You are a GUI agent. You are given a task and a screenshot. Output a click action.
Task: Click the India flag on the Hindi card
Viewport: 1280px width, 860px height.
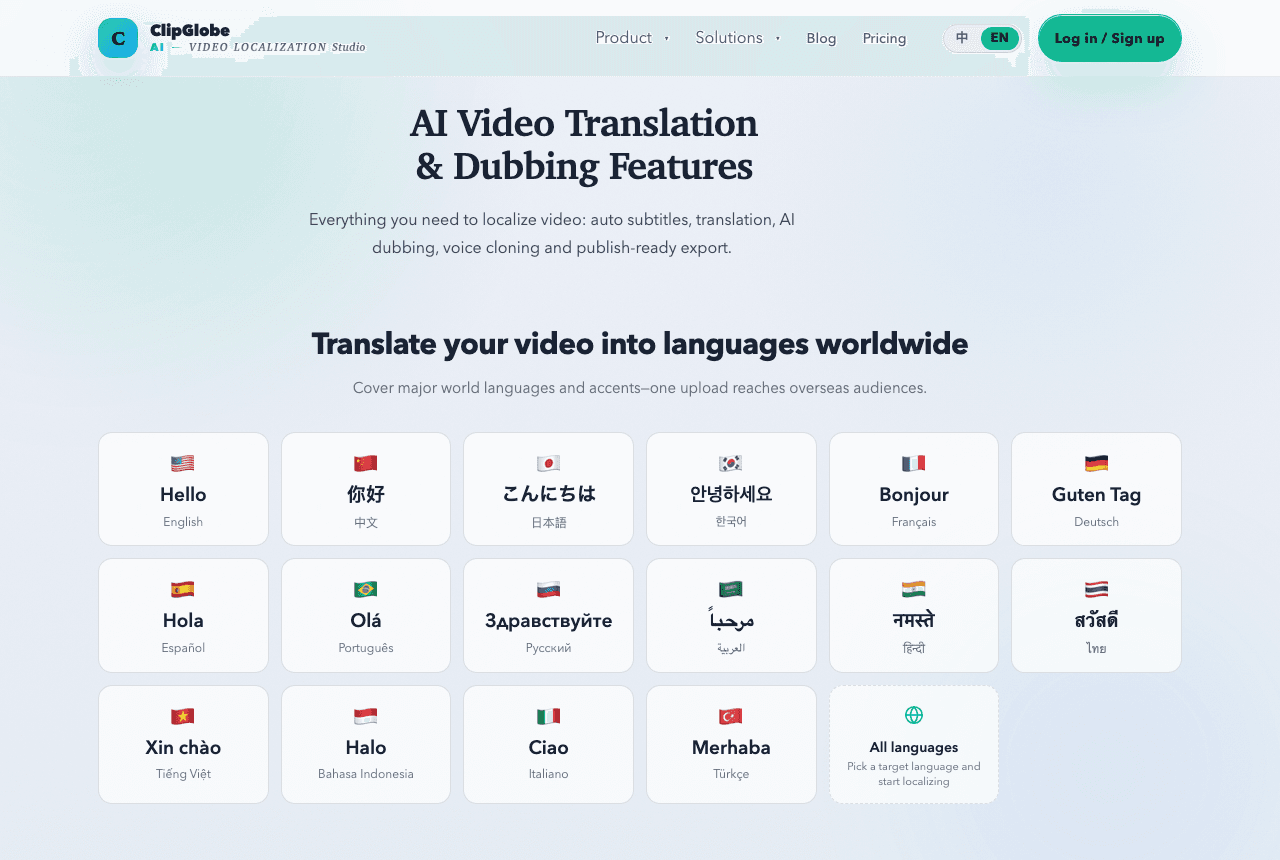click(914, 589)
